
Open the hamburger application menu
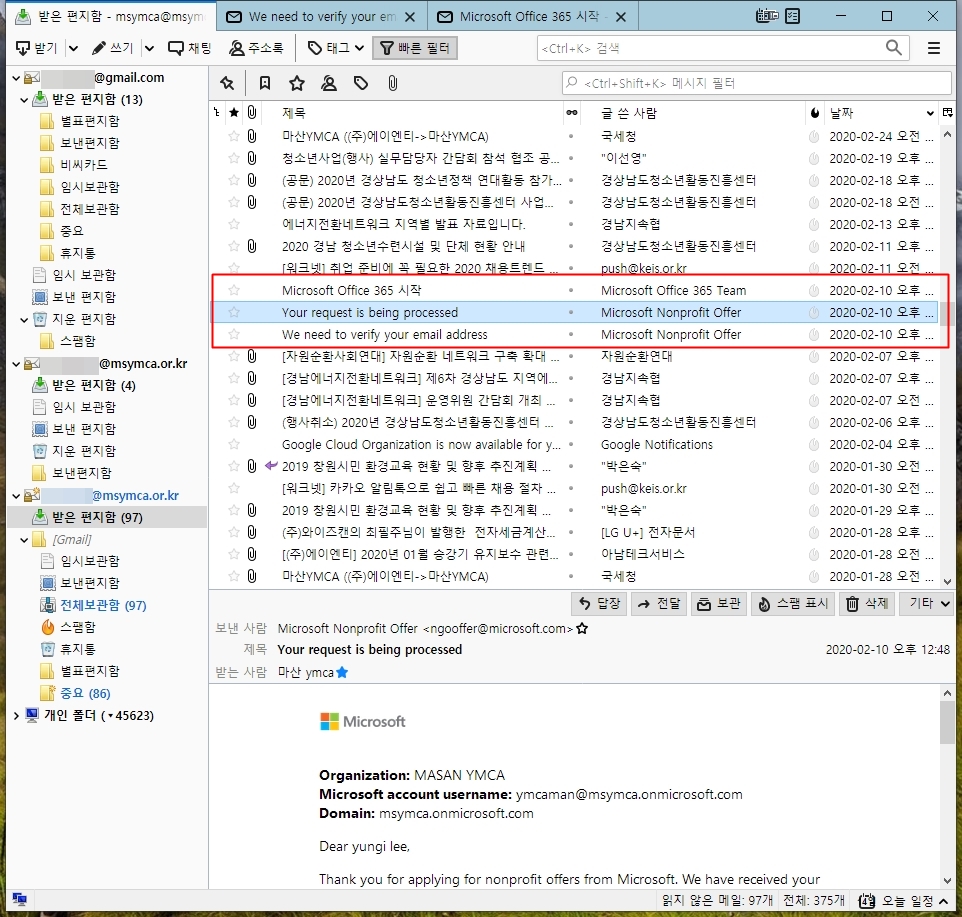click(x=934, y=48)
